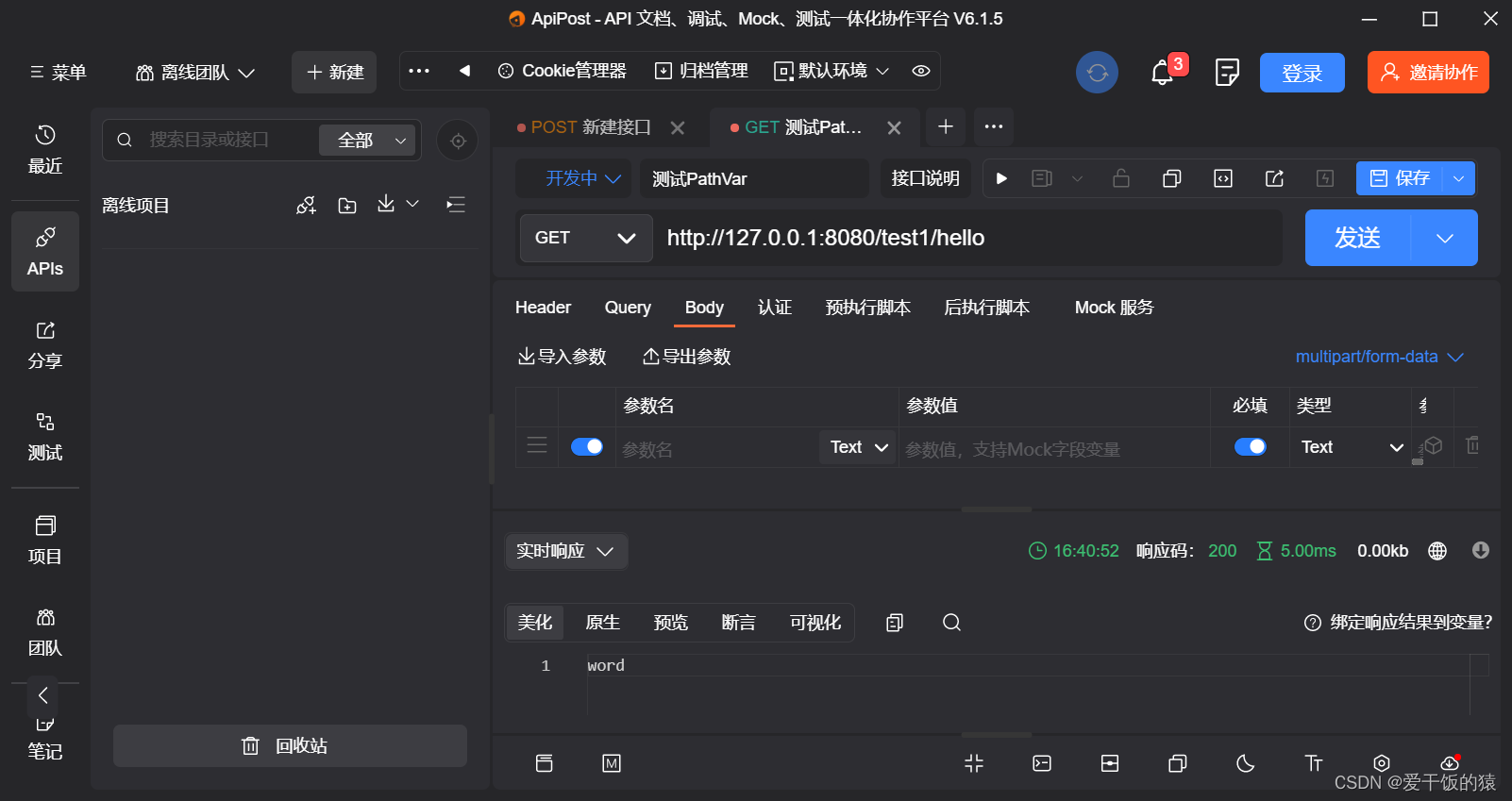Screen dimensions: 1512x801
Task: Open notifications bell with 3 badge
Action: (x=1163, y=73)
